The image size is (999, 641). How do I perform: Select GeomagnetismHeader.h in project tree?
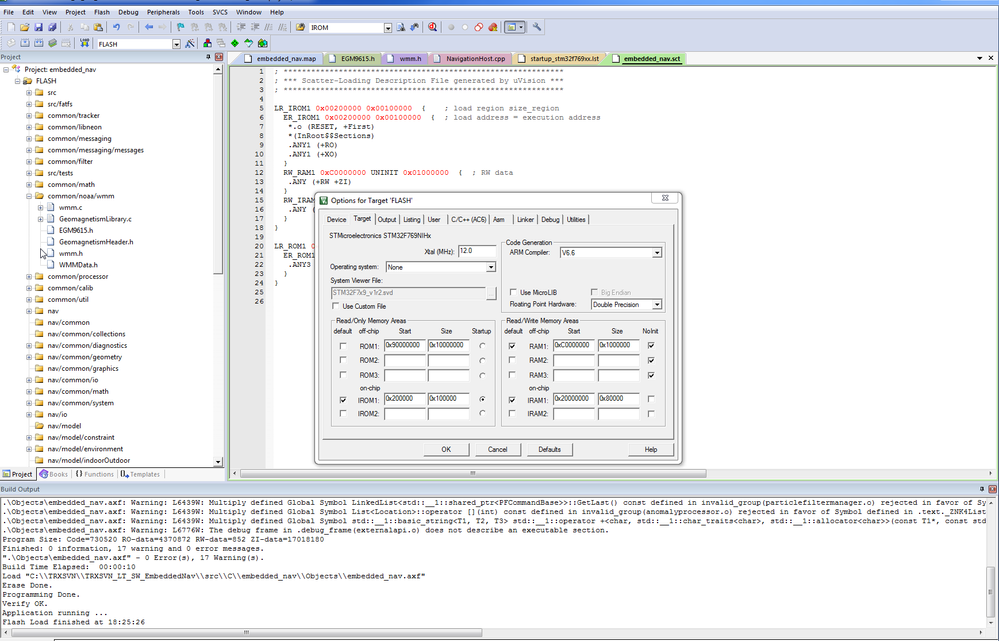pyautogui.click(x=96, y=242)
